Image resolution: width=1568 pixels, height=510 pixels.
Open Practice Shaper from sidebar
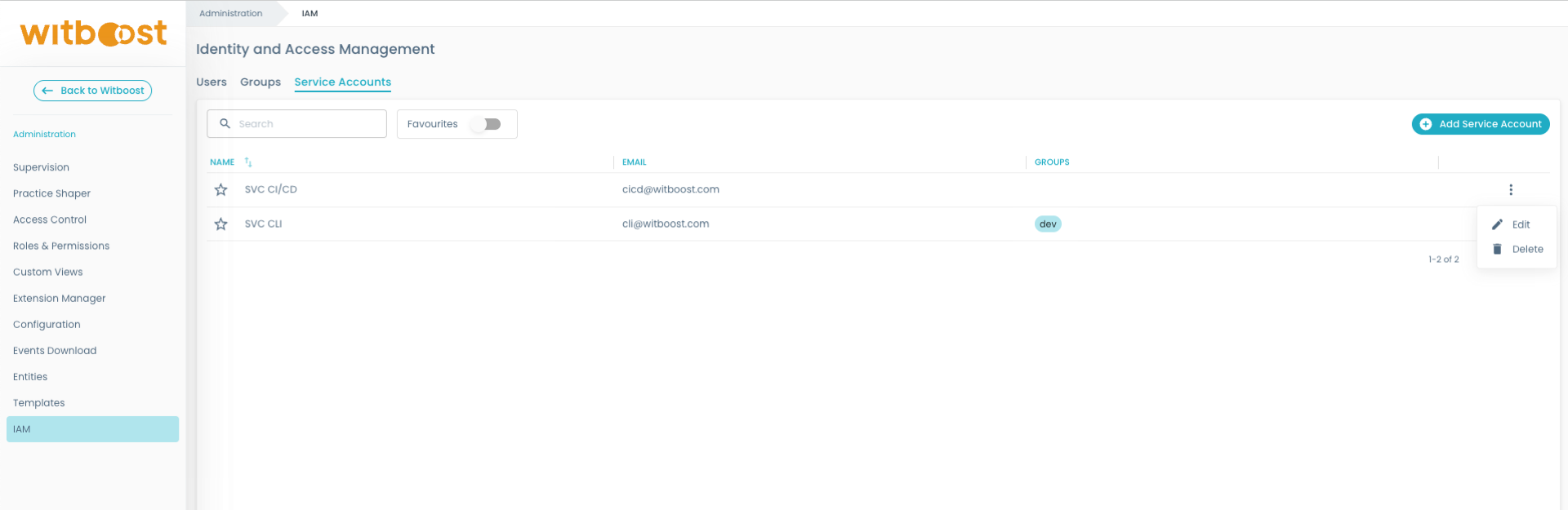[x=51, y=194]
